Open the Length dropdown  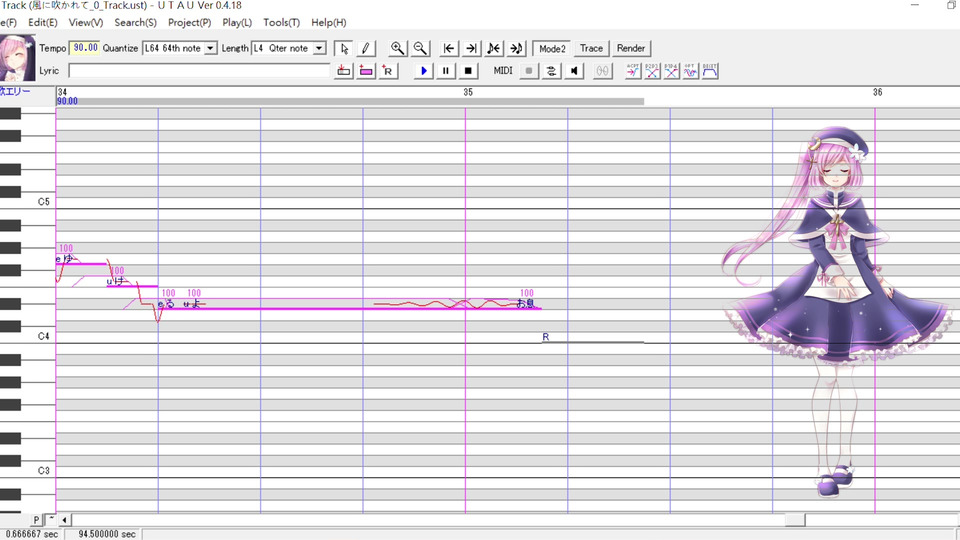[319, 48]
